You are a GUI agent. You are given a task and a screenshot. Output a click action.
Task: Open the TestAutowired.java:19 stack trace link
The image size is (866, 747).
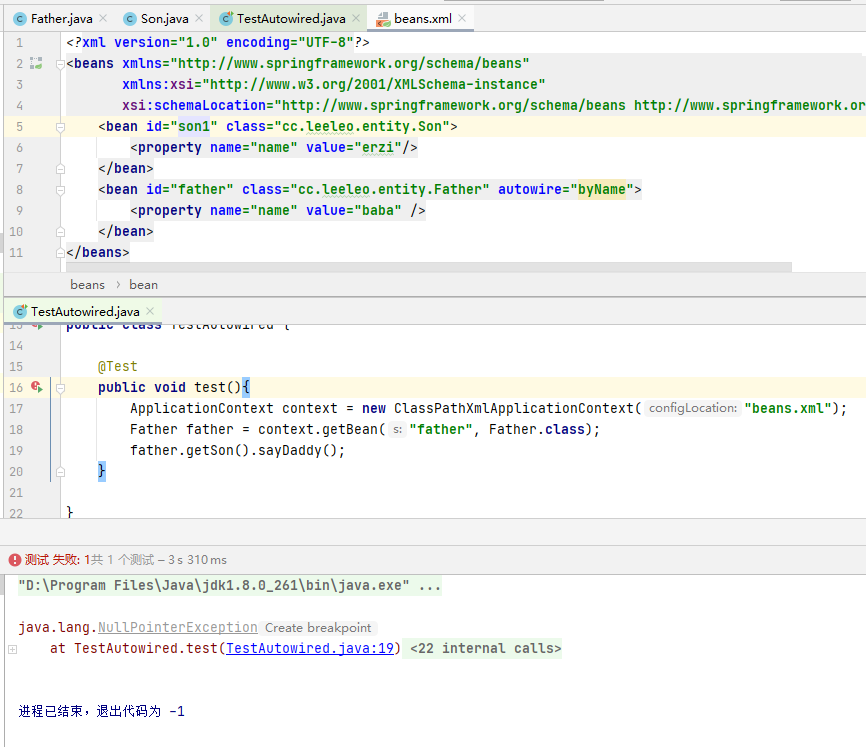coord(312,649)
